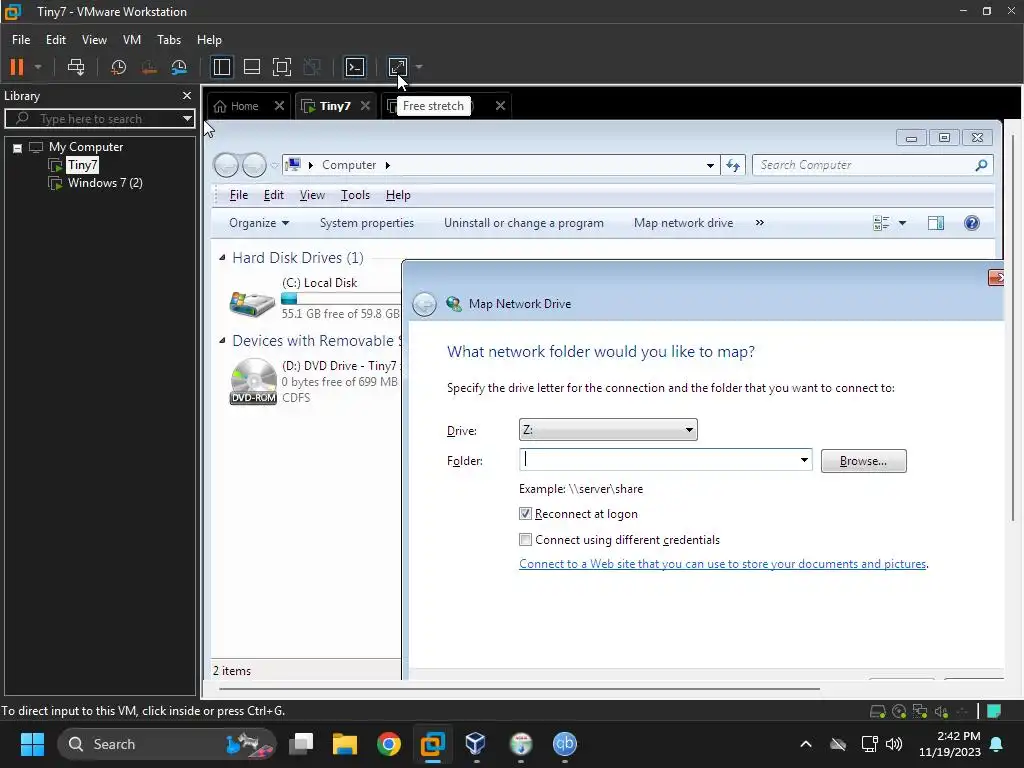This screenshot has width=1024, height=768.
Task: Click the Take snapshot clock icon
Action: pyautogui.click(x=118, y=67)
